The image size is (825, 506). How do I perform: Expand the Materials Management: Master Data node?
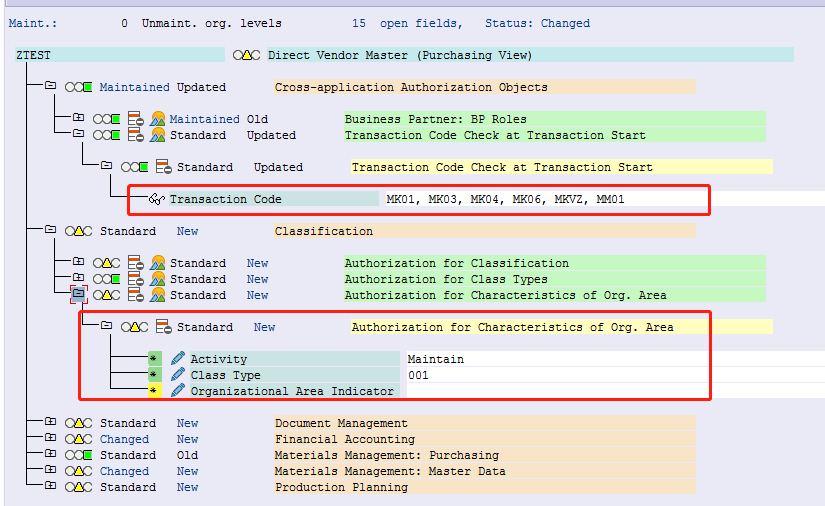51,469
